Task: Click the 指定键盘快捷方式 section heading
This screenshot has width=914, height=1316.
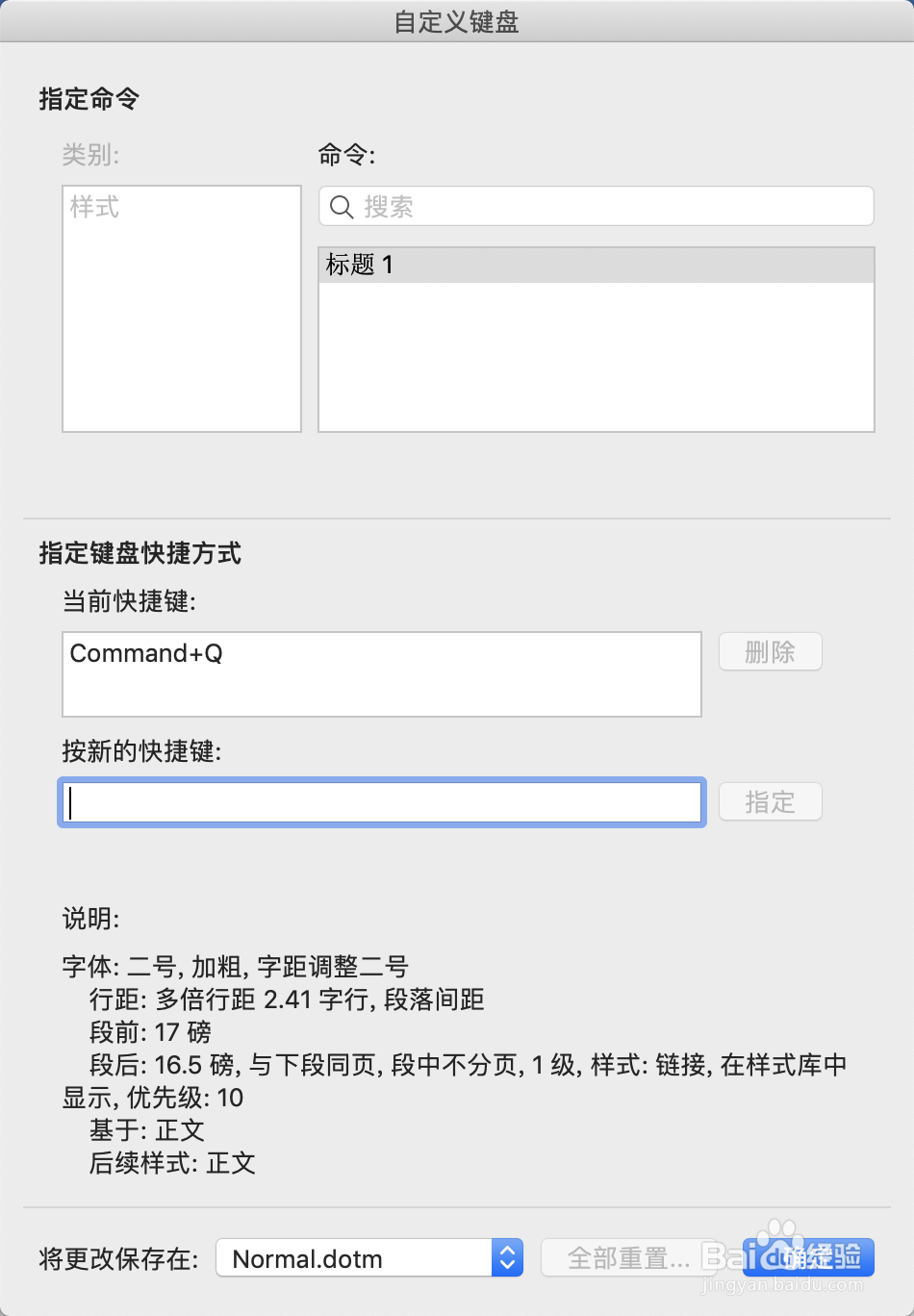Action: [x=140, y=553]
